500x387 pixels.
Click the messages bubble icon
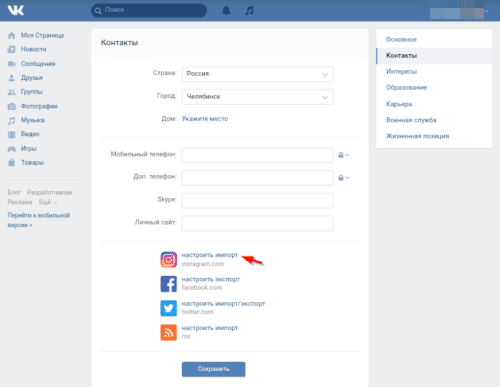(x=12, y=64)
